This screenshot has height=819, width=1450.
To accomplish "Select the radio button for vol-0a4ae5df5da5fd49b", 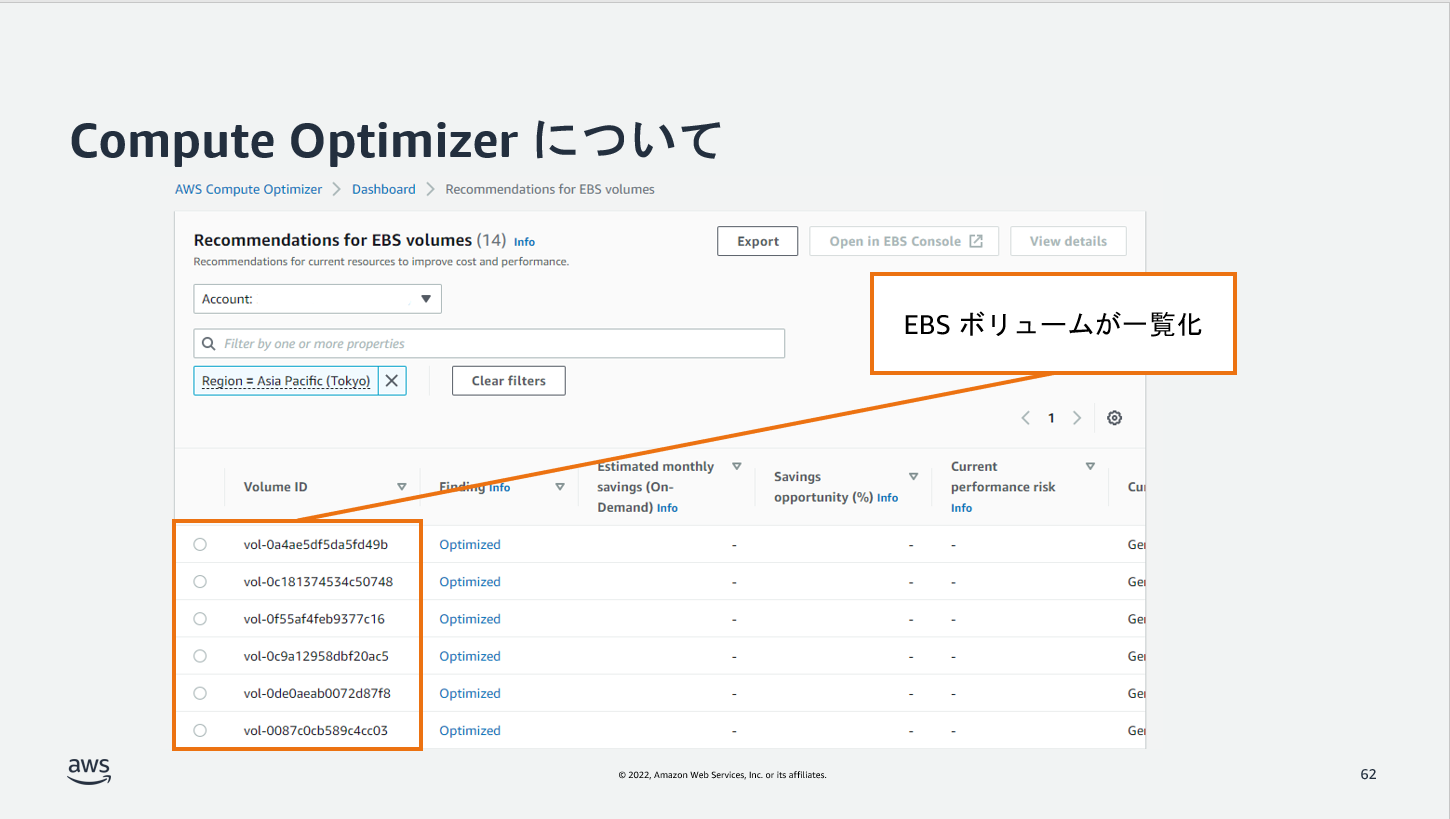I will coord(200,544).
